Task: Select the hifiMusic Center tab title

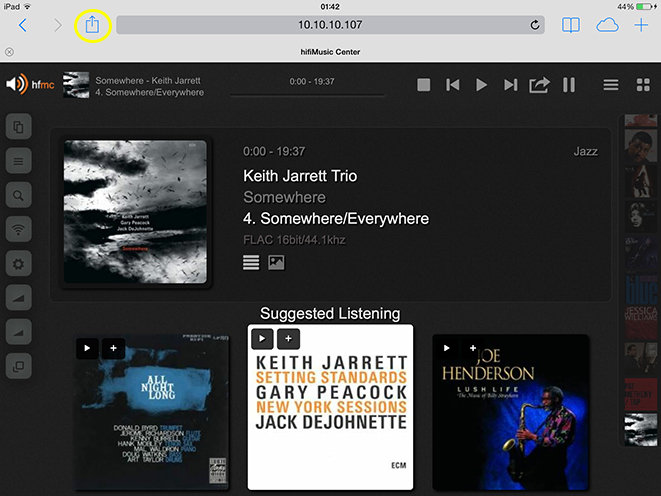Action: [330, 52]
